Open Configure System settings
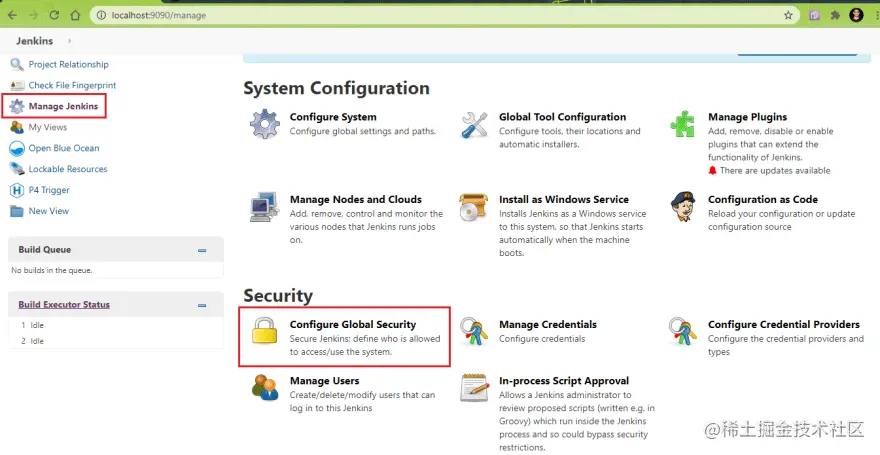The width and height of the screenshot is (880, 455). click(333, 117)
